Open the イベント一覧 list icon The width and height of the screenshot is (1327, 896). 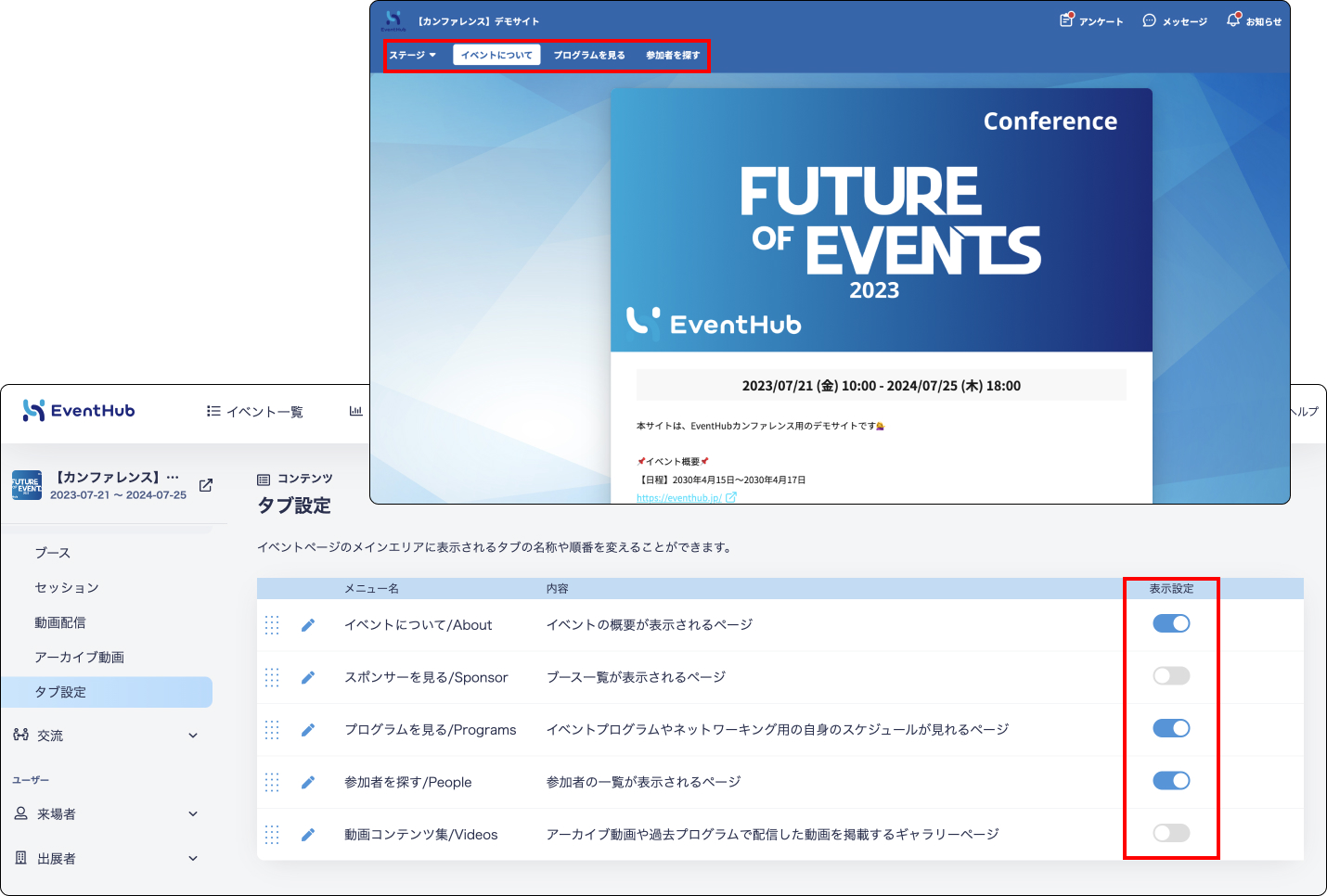pos(213,411)
